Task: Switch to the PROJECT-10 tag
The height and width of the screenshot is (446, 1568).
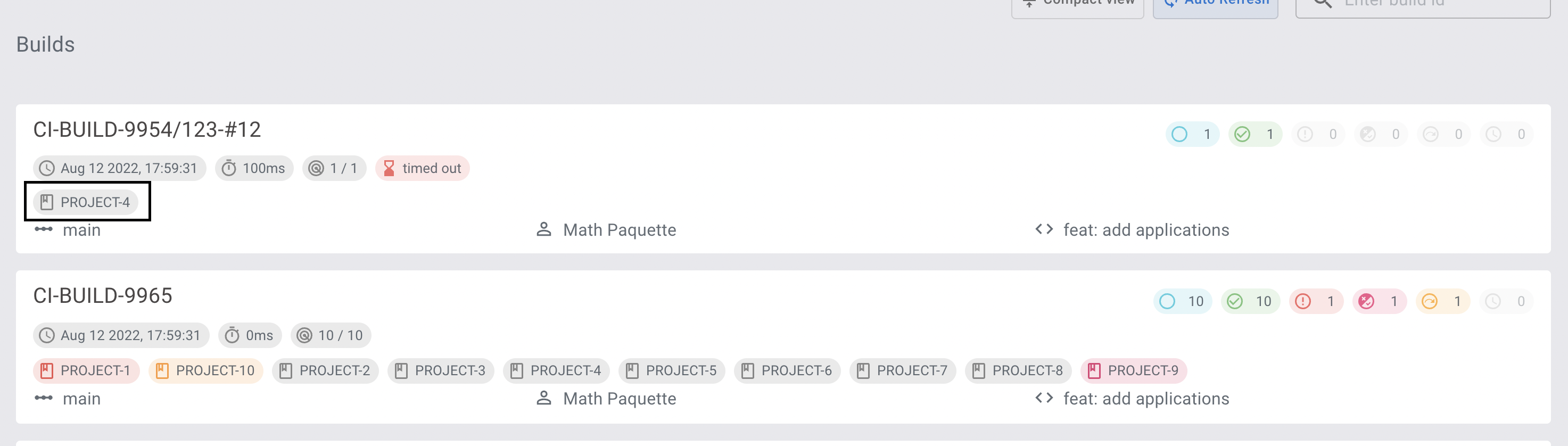Action: coord(206,370)
